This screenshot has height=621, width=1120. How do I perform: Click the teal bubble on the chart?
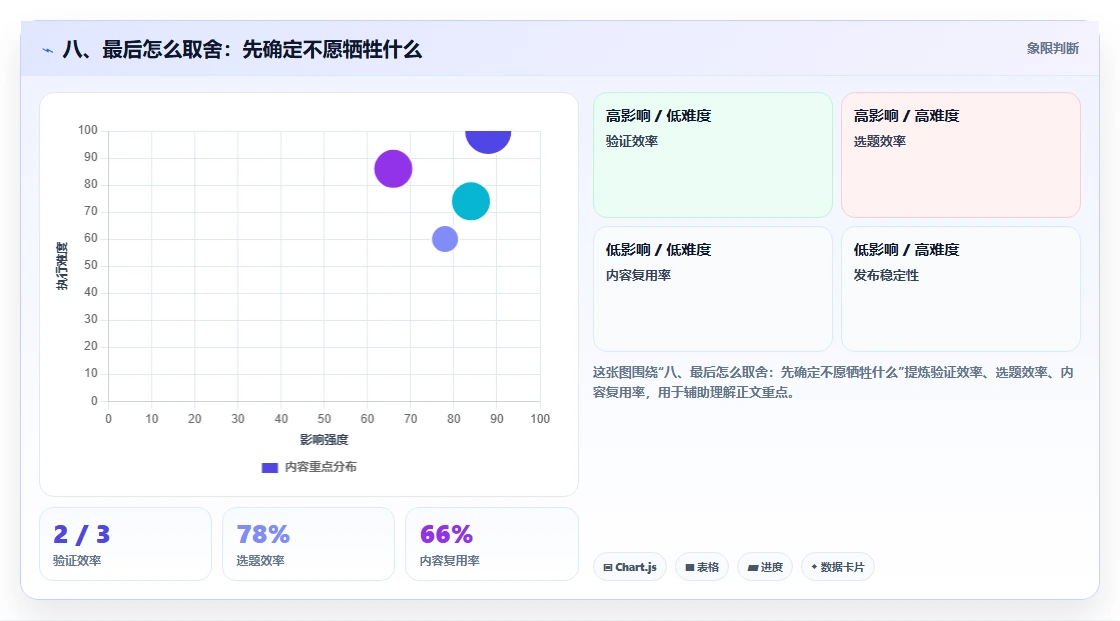pyautogui.click(x=471, y=201)
